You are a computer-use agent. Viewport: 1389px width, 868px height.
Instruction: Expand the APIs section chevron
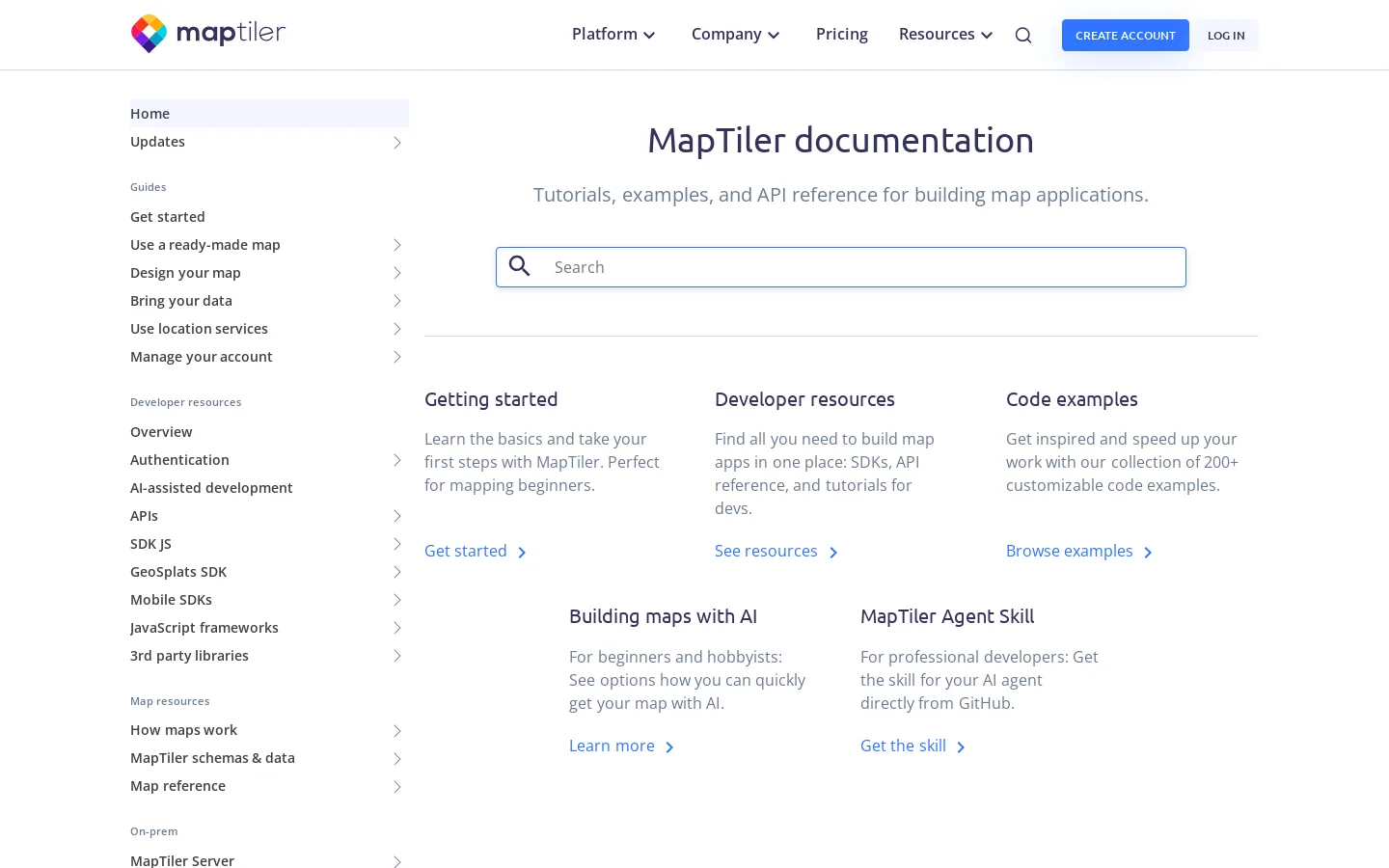[397, 516]
